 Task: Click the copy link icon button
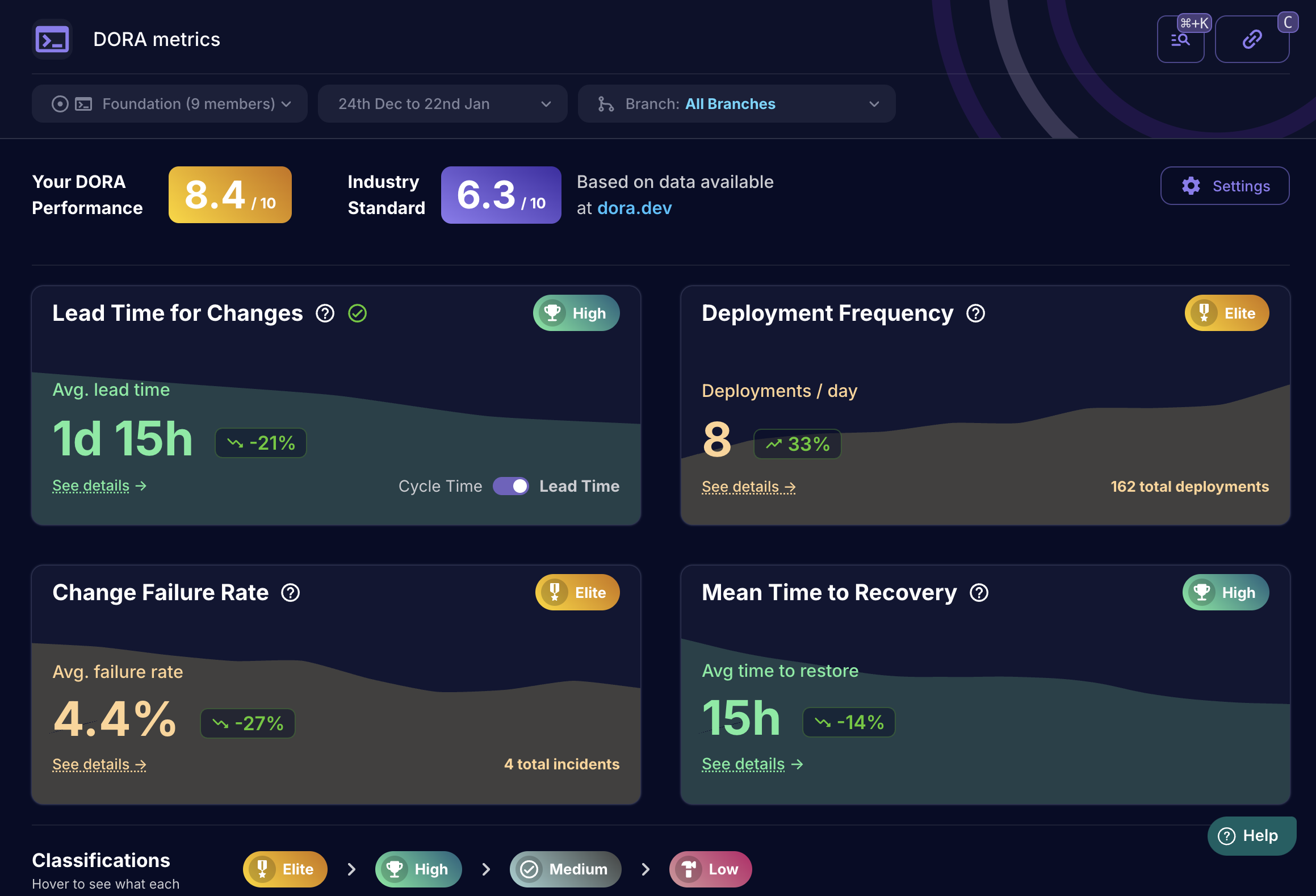1252,40
